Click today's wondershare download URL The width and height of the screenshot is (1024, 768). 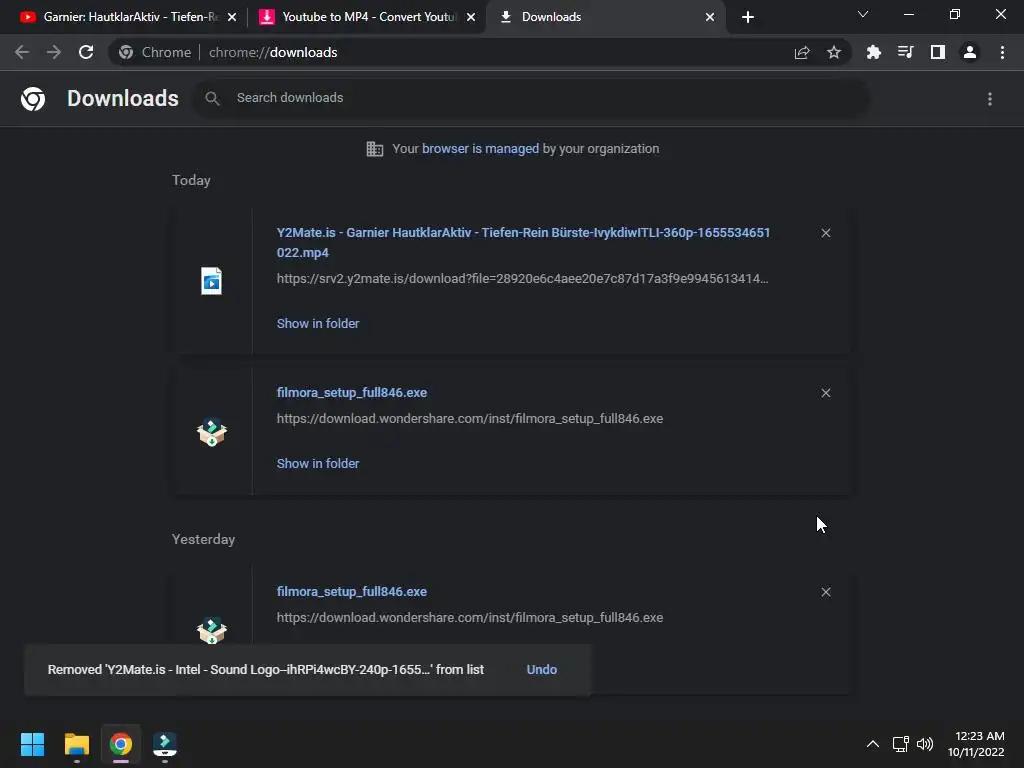pos(470,419)
